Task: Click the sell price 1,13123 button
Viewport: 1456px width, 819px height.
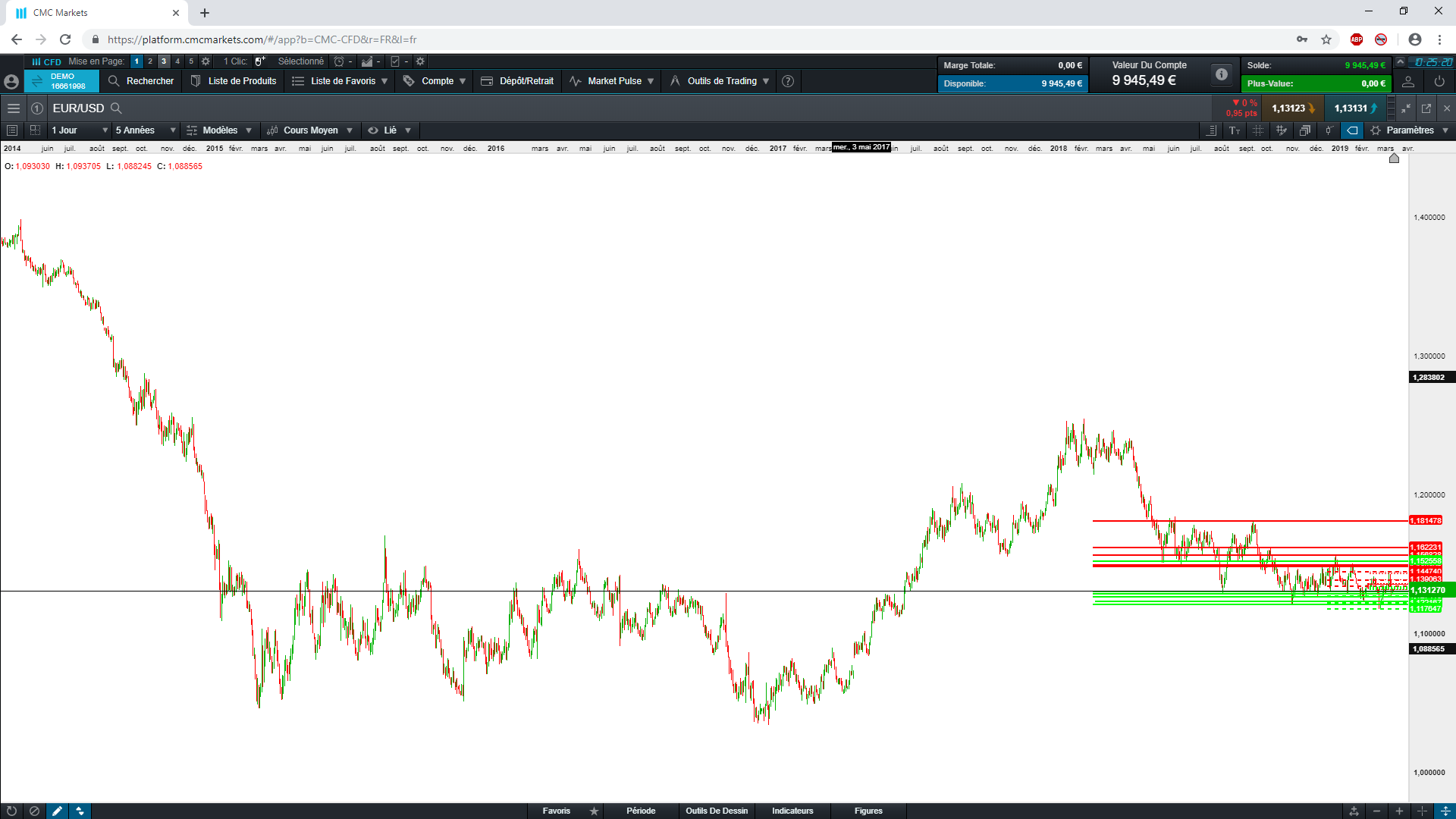Action: click(1293, 108)
